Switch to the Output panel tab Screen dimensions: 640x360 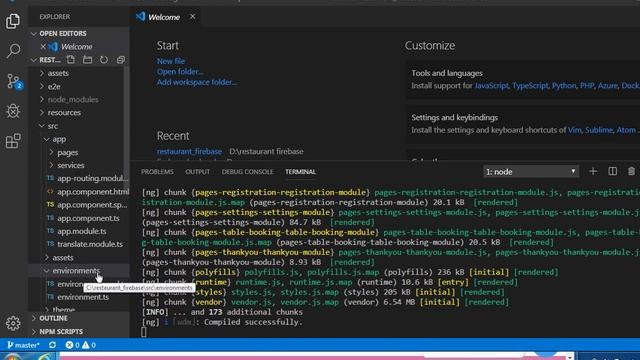[x=198, y=171]
